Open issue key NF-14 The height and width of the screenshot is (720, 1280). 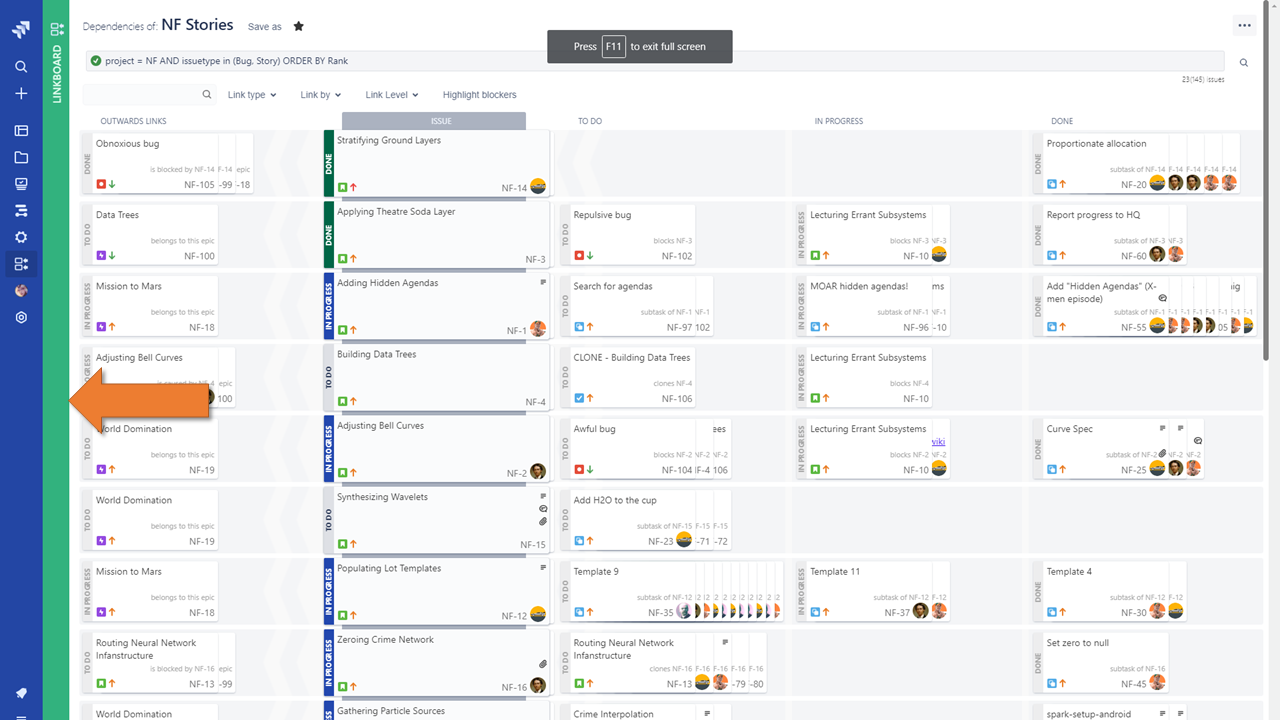pyautogui.click(x=514, y=188)
